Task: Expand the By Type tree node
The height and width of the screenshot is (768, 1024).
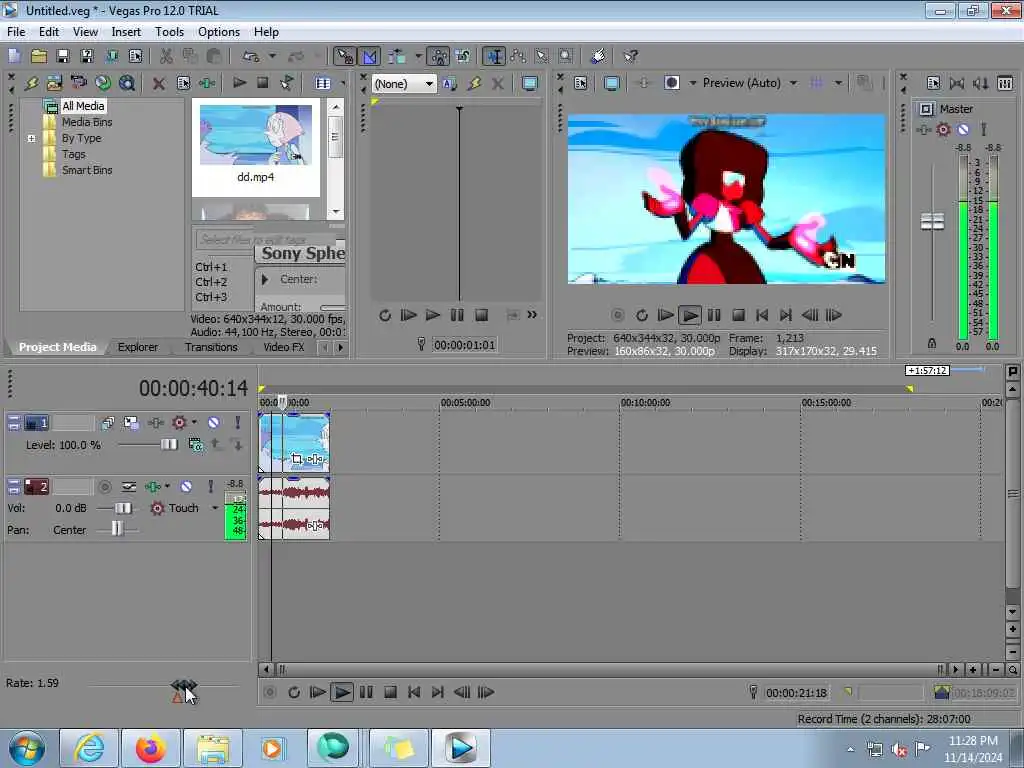Action: click(x=31, y=138)
